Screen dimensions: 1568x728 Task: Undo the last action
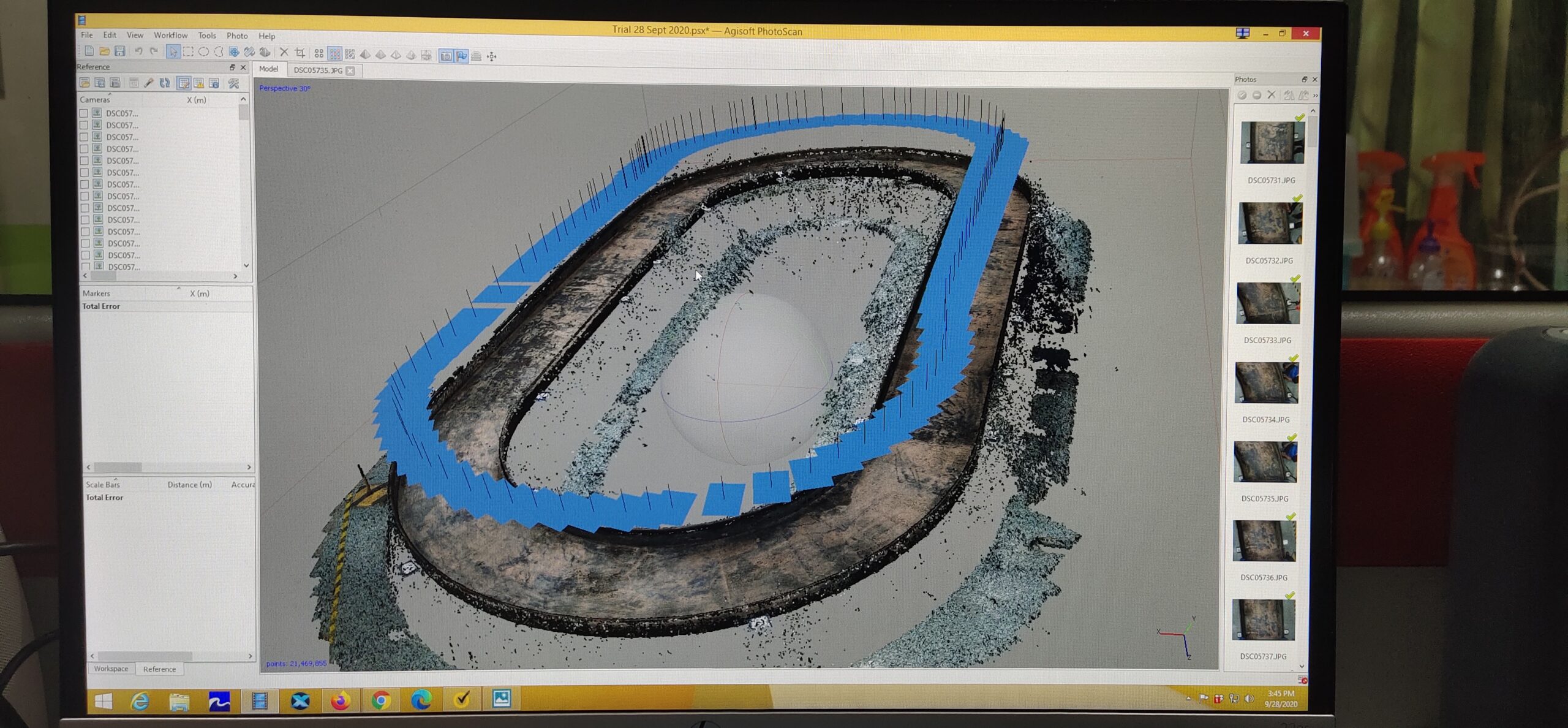(138, 51)
